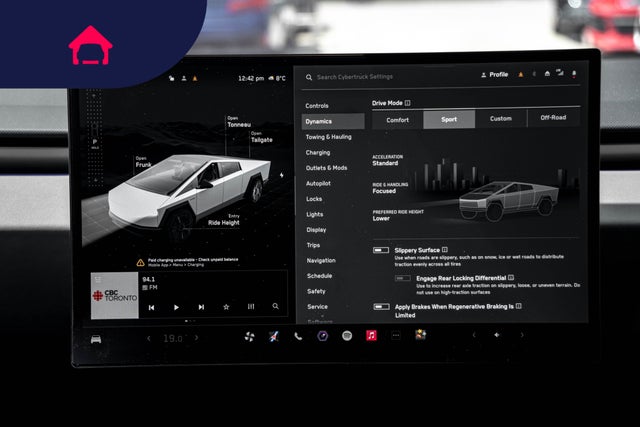This screenshot has width=640, height=427.
Task: Tap the right arrow beside the volume icon
Action: coord(522,335)
